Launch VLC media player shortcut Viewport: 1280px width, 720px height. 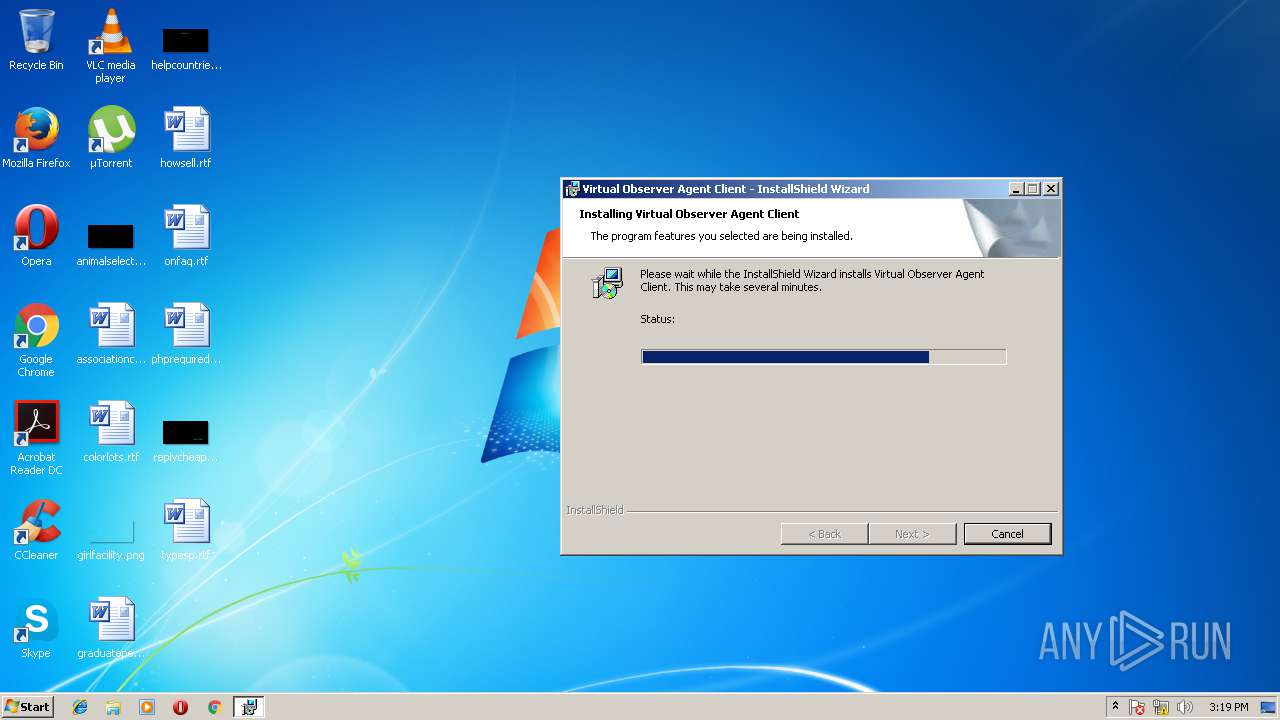(x=111, y=45)
